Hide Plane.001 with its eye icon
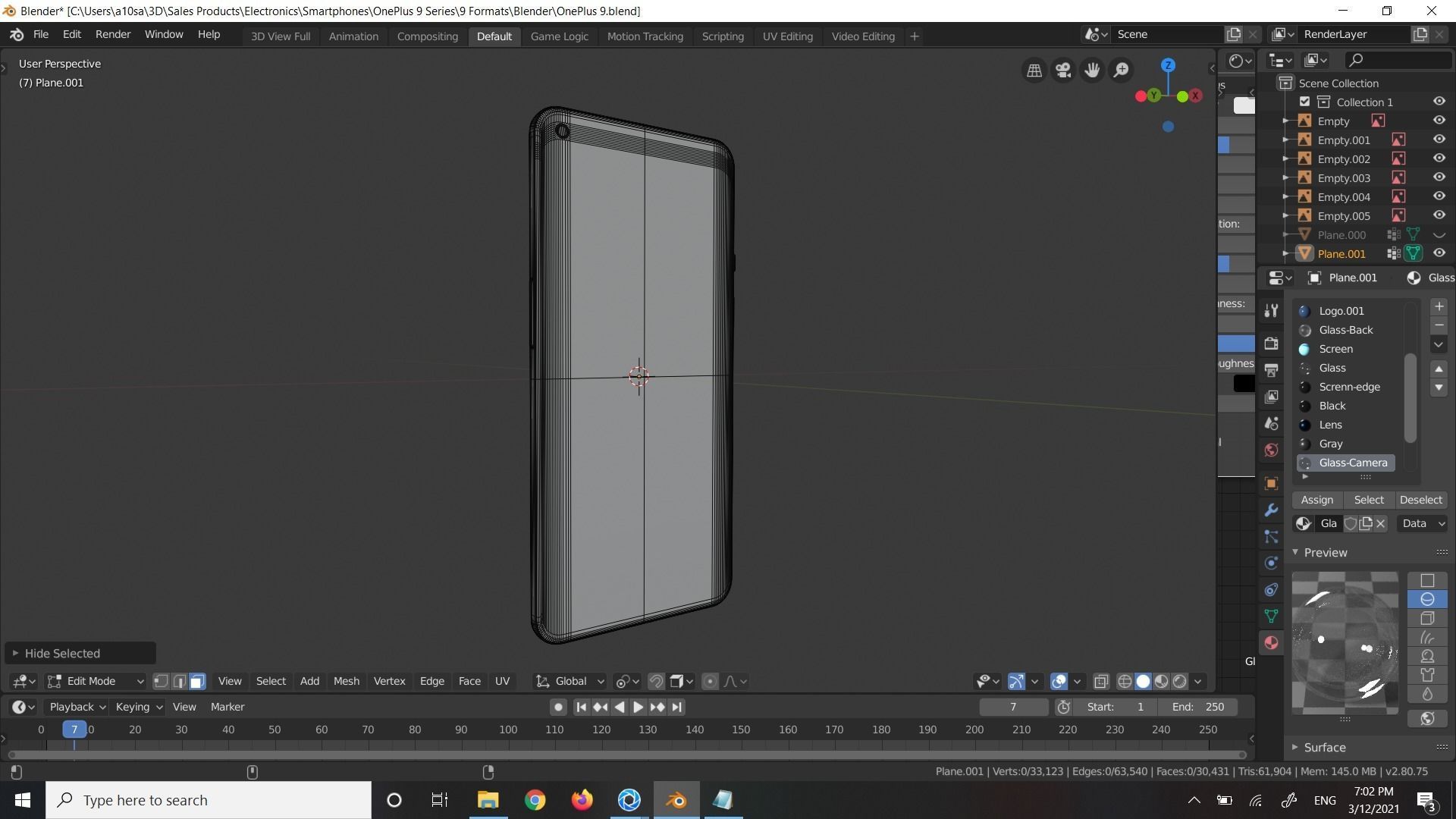 (x=1439, y=253)
